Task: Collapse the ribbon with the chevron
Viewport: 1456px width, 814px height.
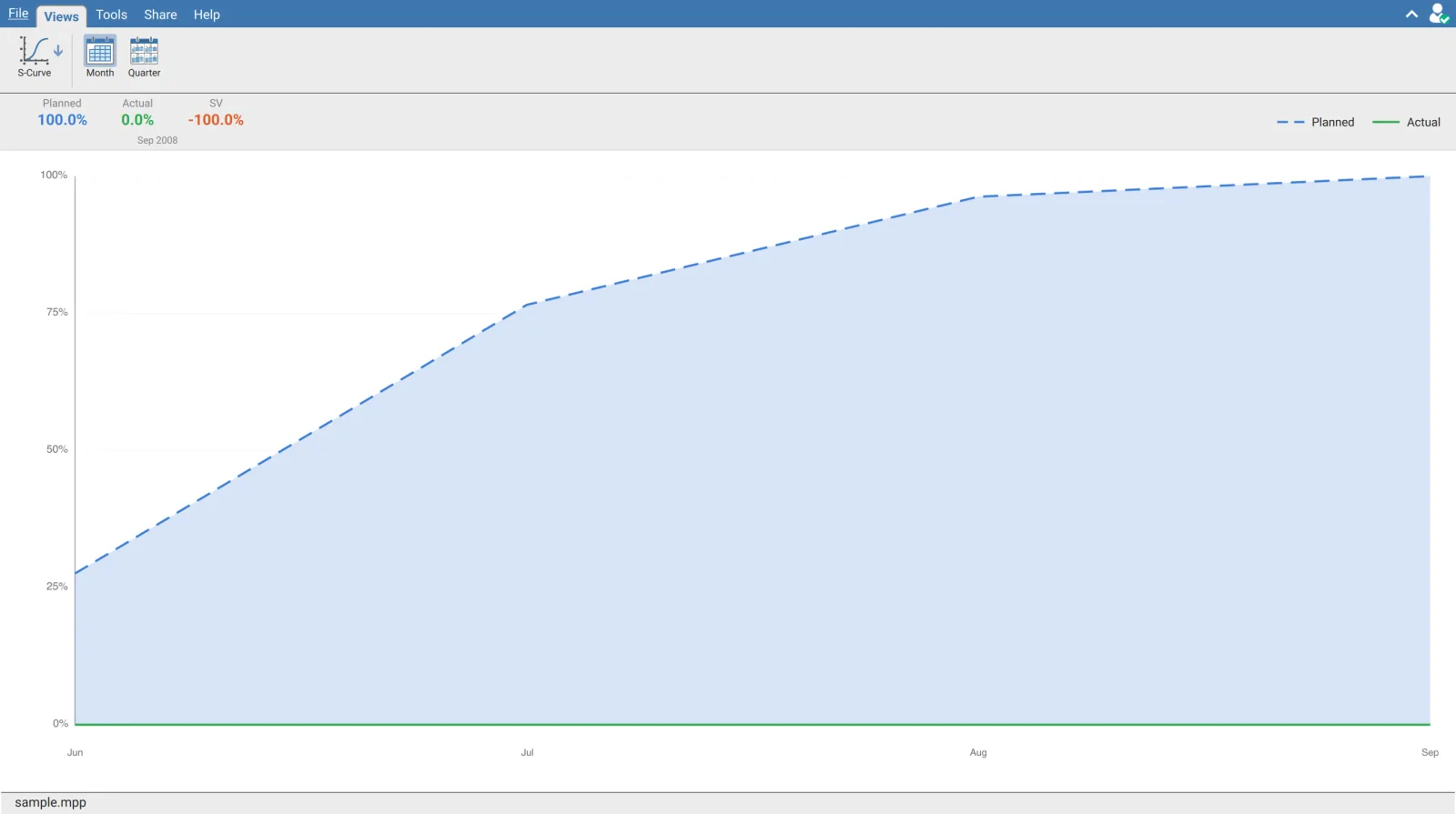Action: click(1411, 14)
